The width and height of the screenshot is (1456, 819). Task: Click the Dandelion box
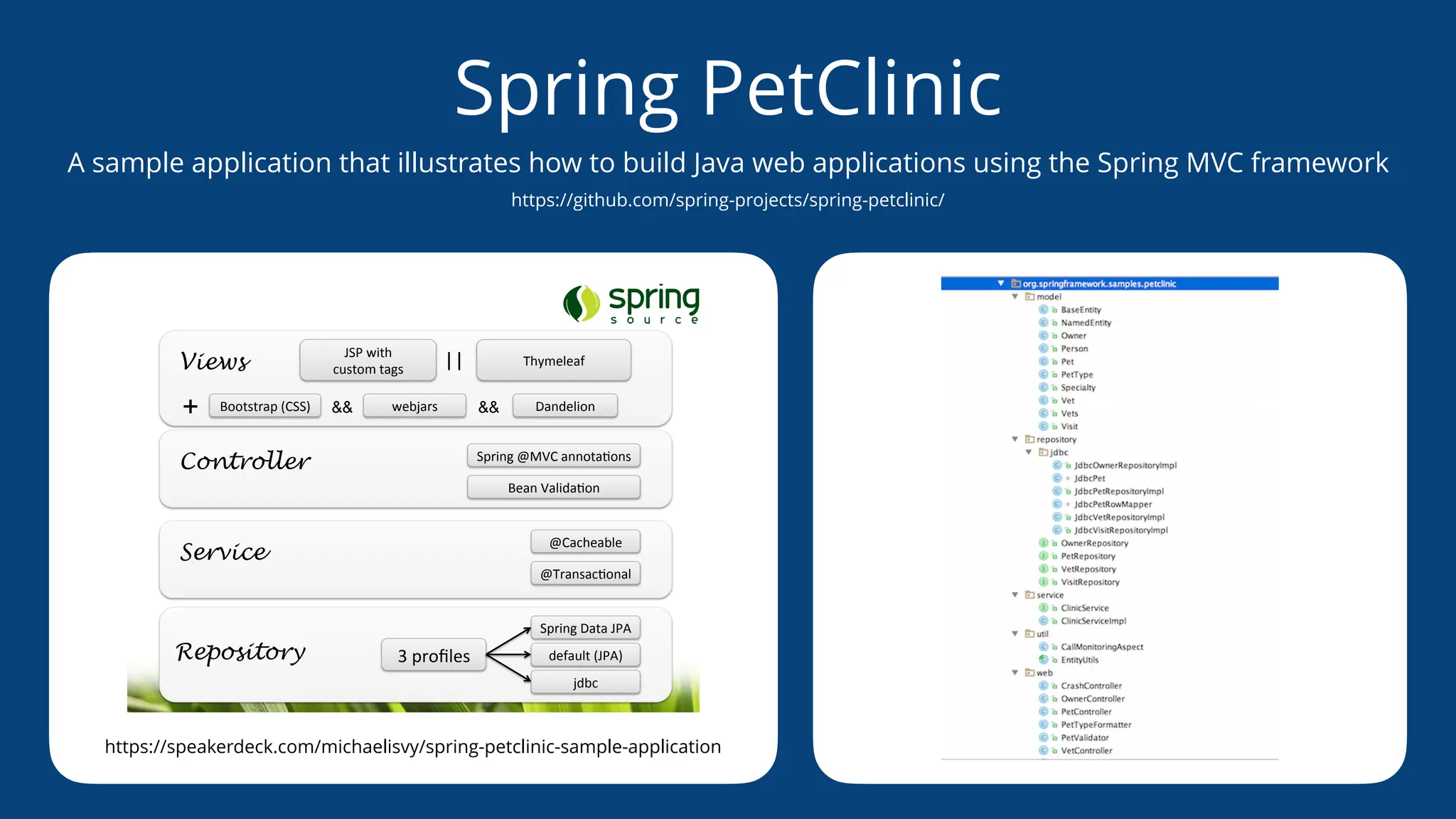(x=565, y=406)
